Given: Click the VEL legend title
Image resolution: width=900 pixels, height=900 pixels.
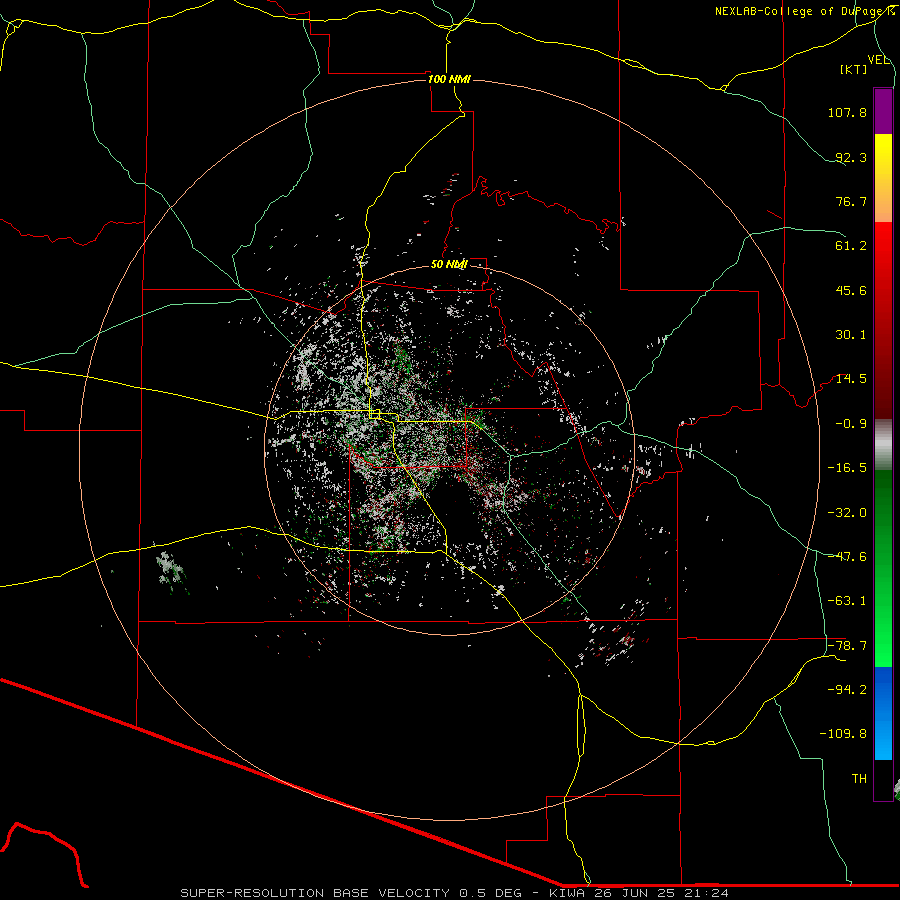Looking at the screenshot, I should 879,60.
